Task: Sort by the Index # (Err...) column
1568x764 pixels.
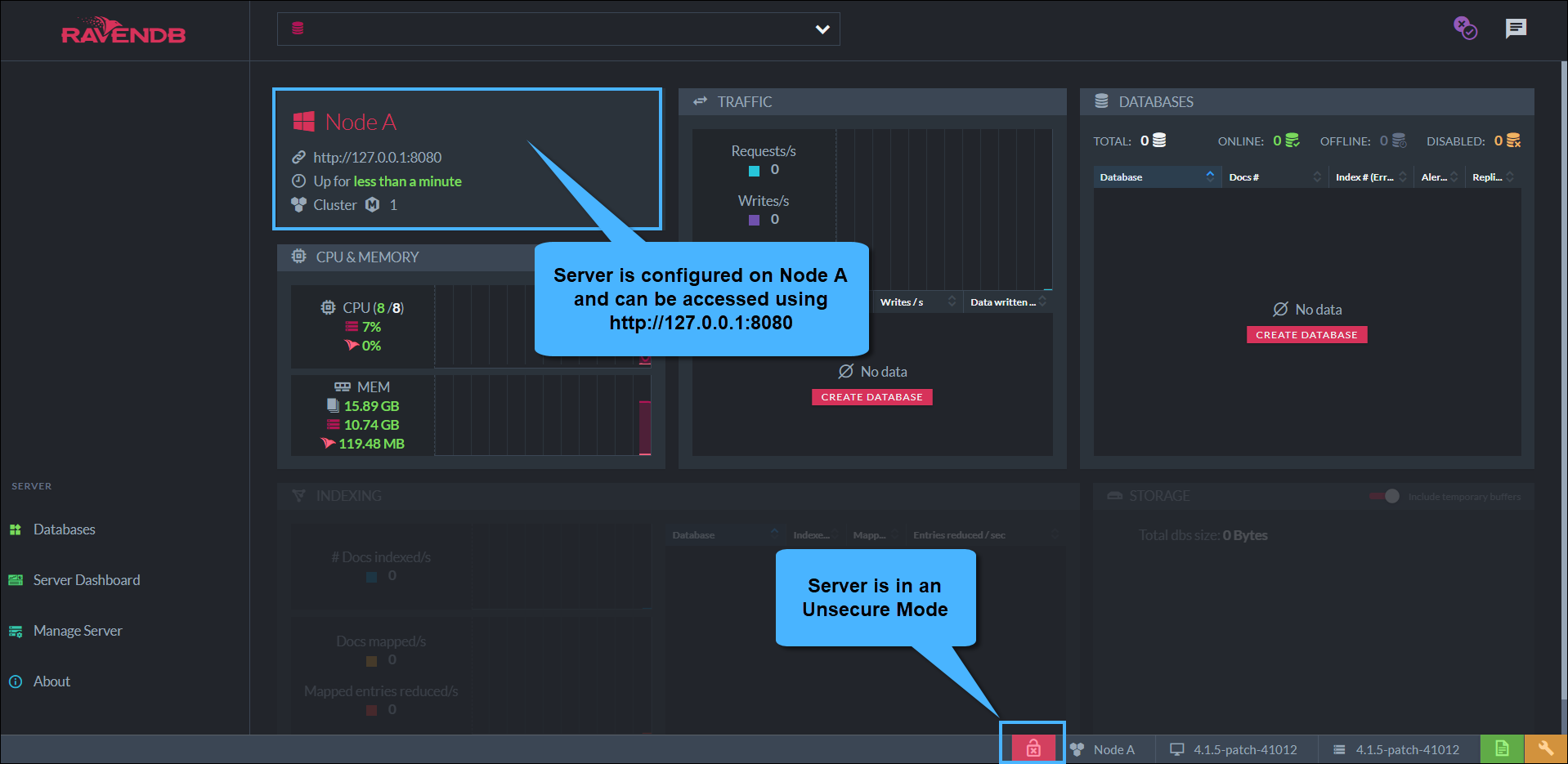Action: (1371, 176)
